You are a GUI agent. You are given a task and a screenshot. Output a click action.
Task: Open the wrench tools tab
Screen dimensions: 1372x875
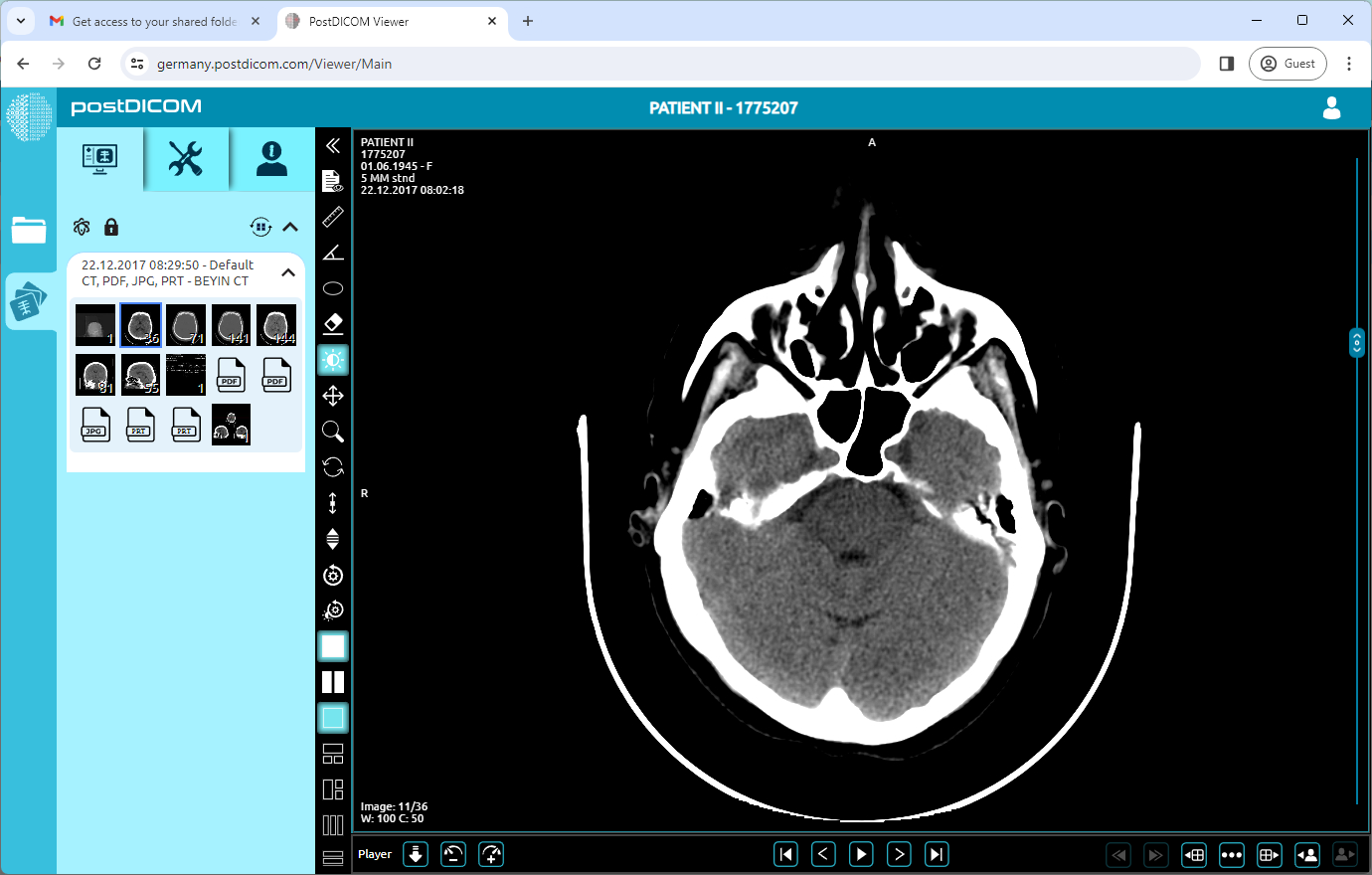coord(186,159)
